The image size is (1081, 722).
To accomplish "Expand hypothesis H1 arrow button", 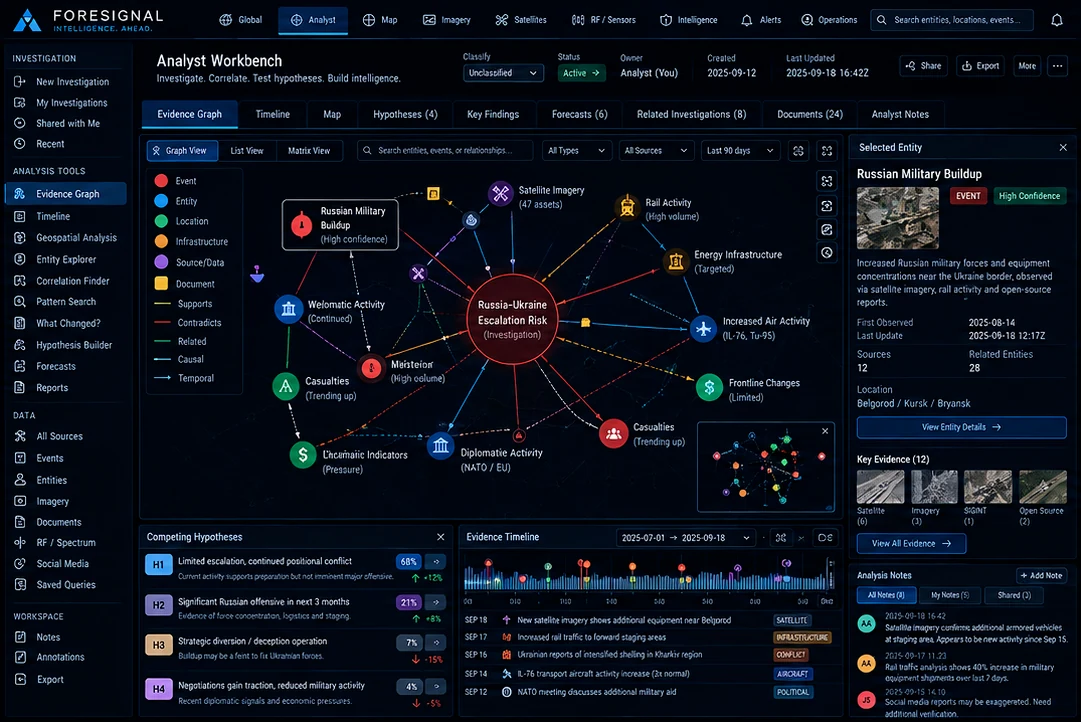I will point(436,561).
